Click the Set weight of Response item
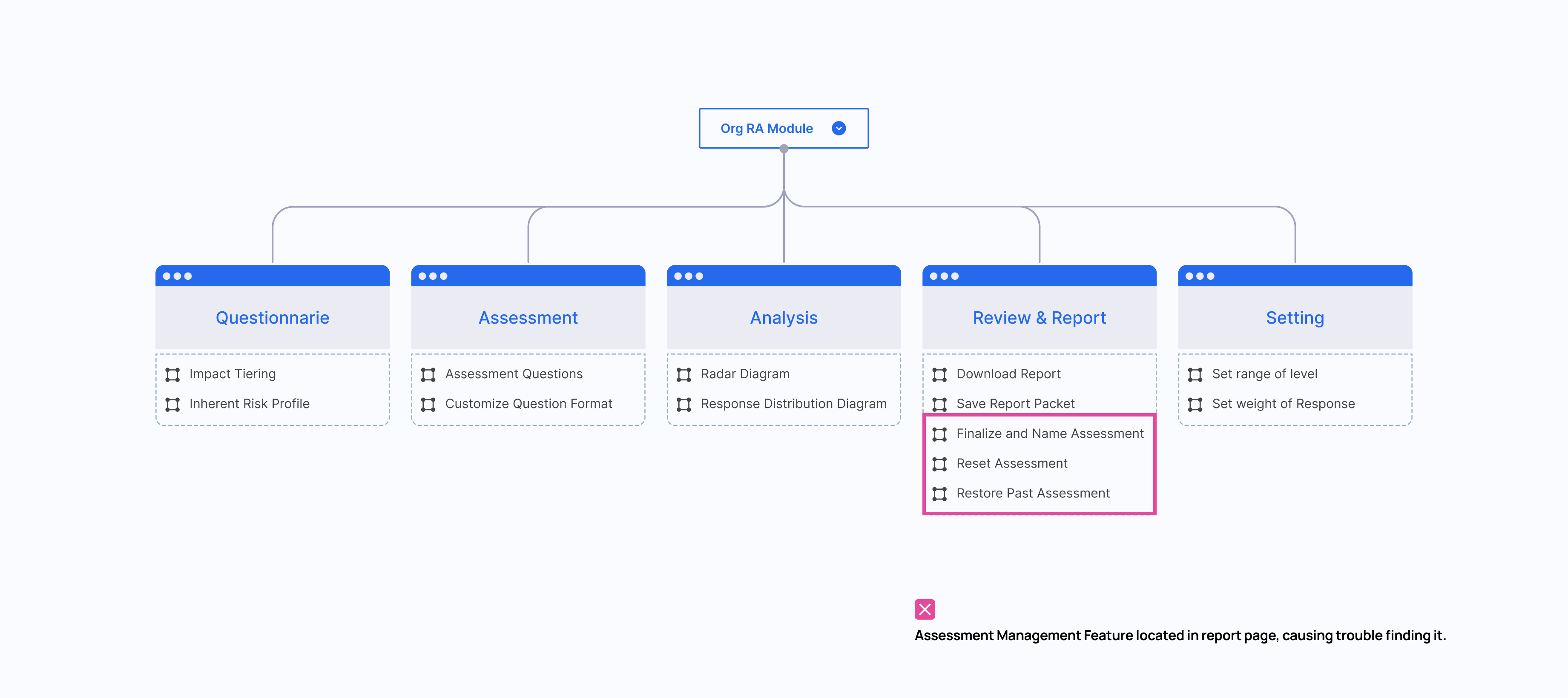 1283,404
